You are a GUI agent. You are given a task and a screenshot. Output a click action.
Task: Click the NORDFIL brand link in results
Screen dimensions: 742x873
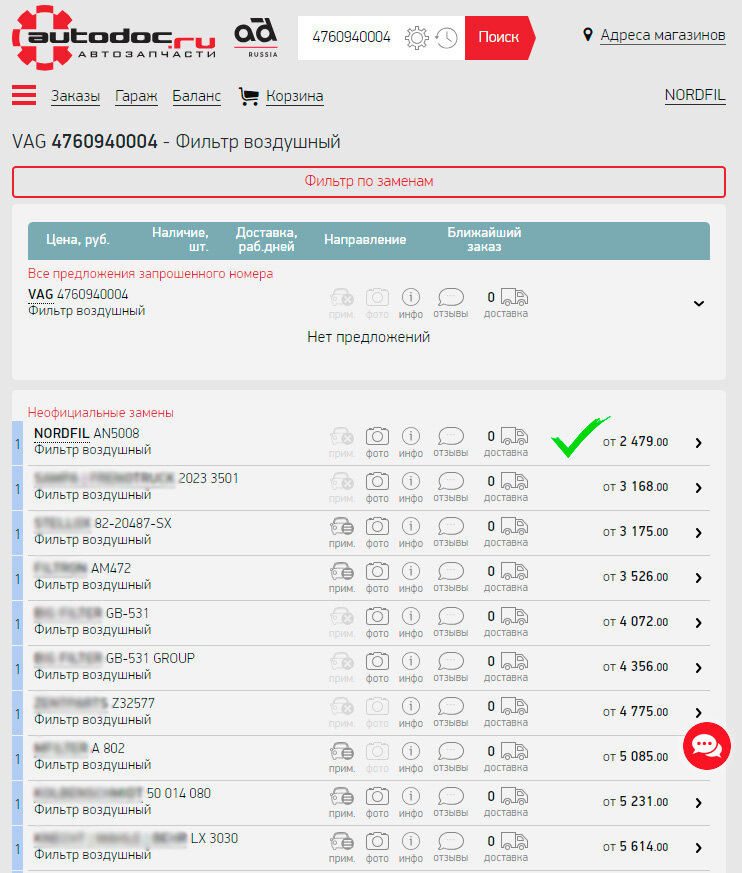61,433
